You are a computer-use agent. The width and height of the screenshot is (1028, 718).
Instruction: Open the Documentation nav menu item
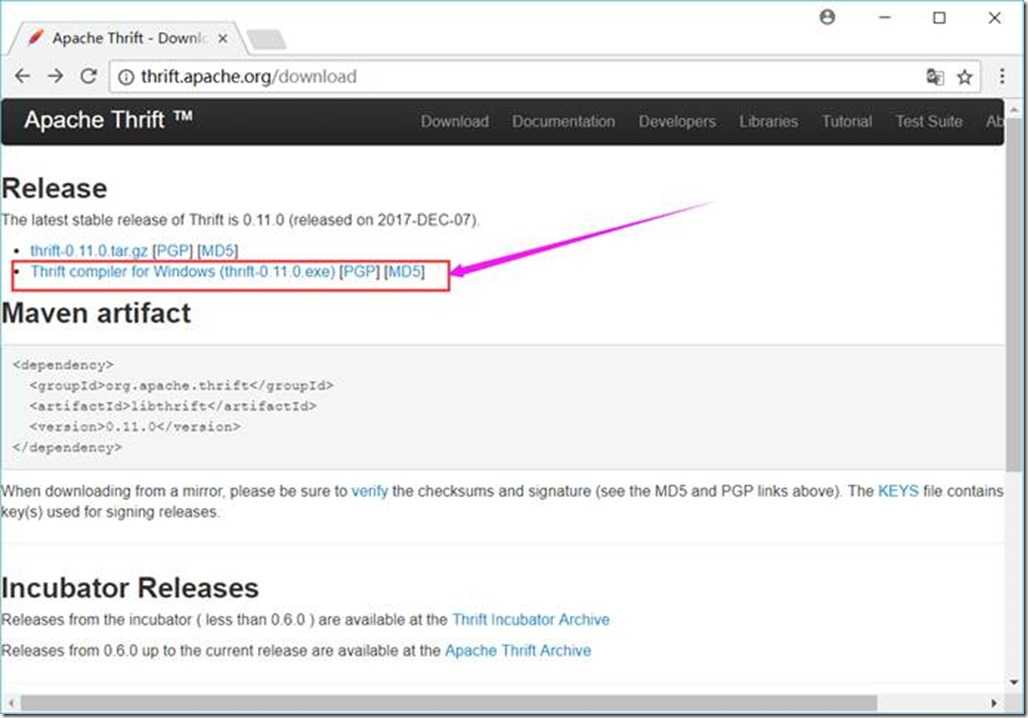563,121
